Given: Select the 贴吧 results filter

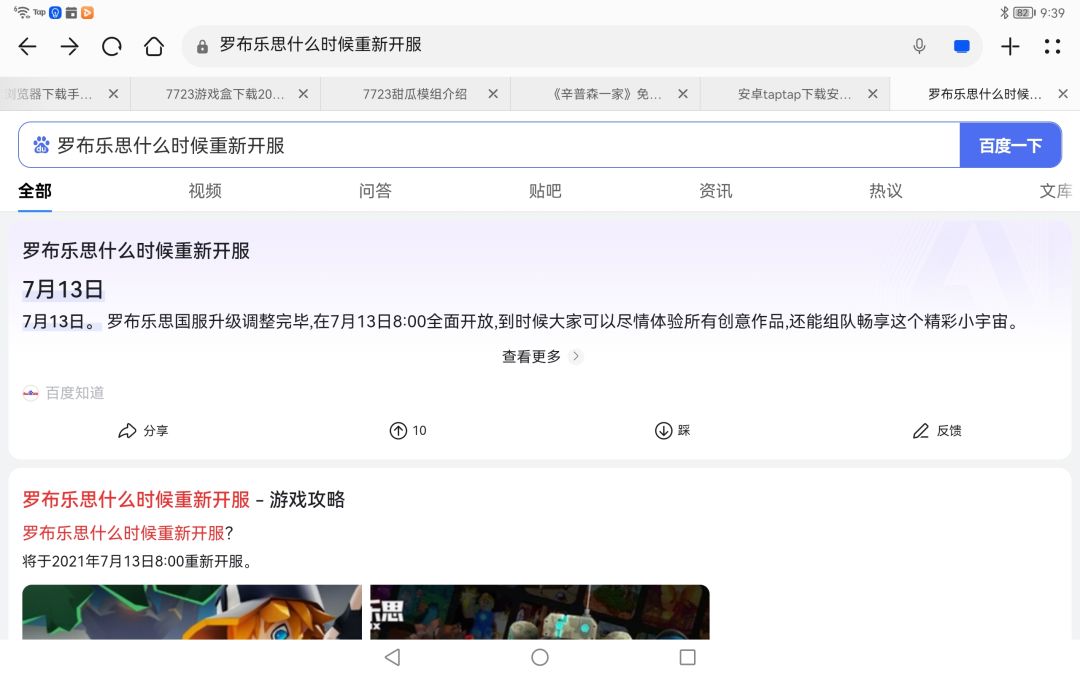Looking at the screenshot, I should [x=546, y=191].
